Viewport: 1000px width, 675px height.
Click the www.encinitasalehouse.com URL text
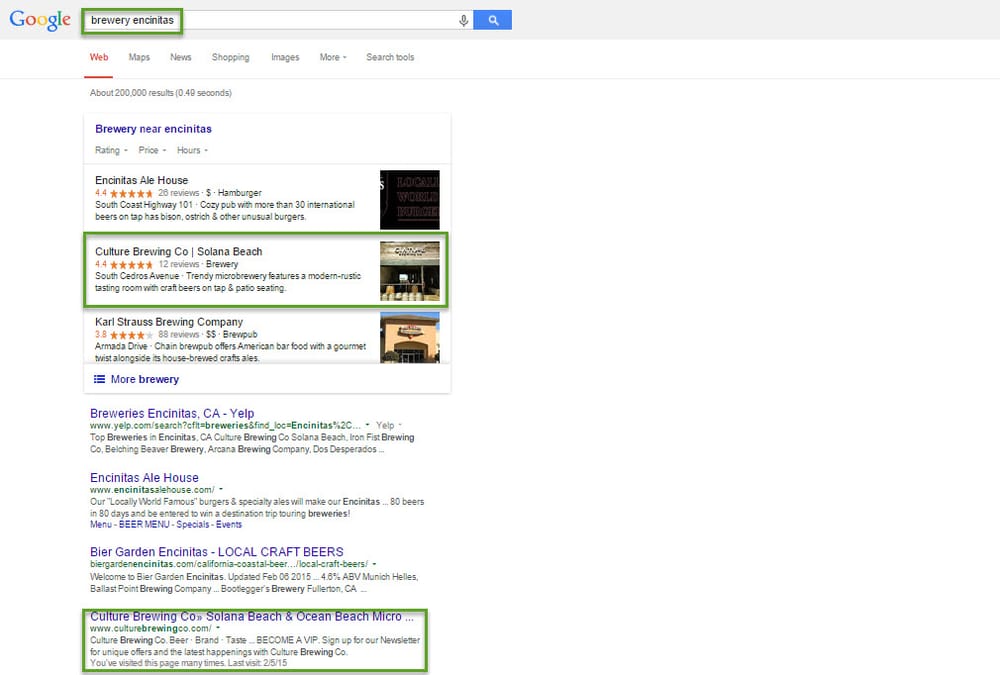tap(152, 490)
